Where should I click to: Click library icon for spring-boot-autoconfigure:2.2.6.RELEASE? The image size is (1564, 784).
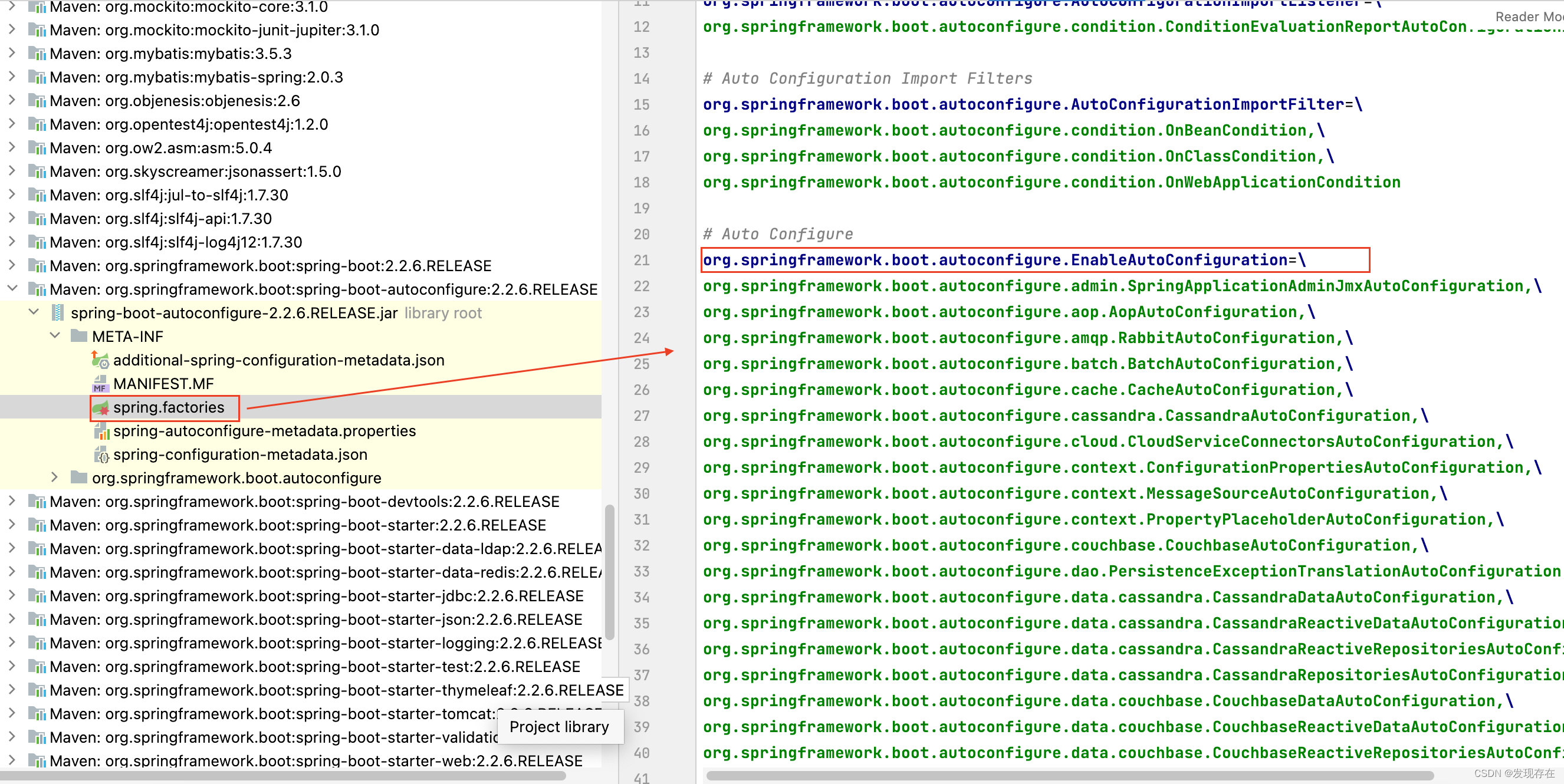pos(37,290)
